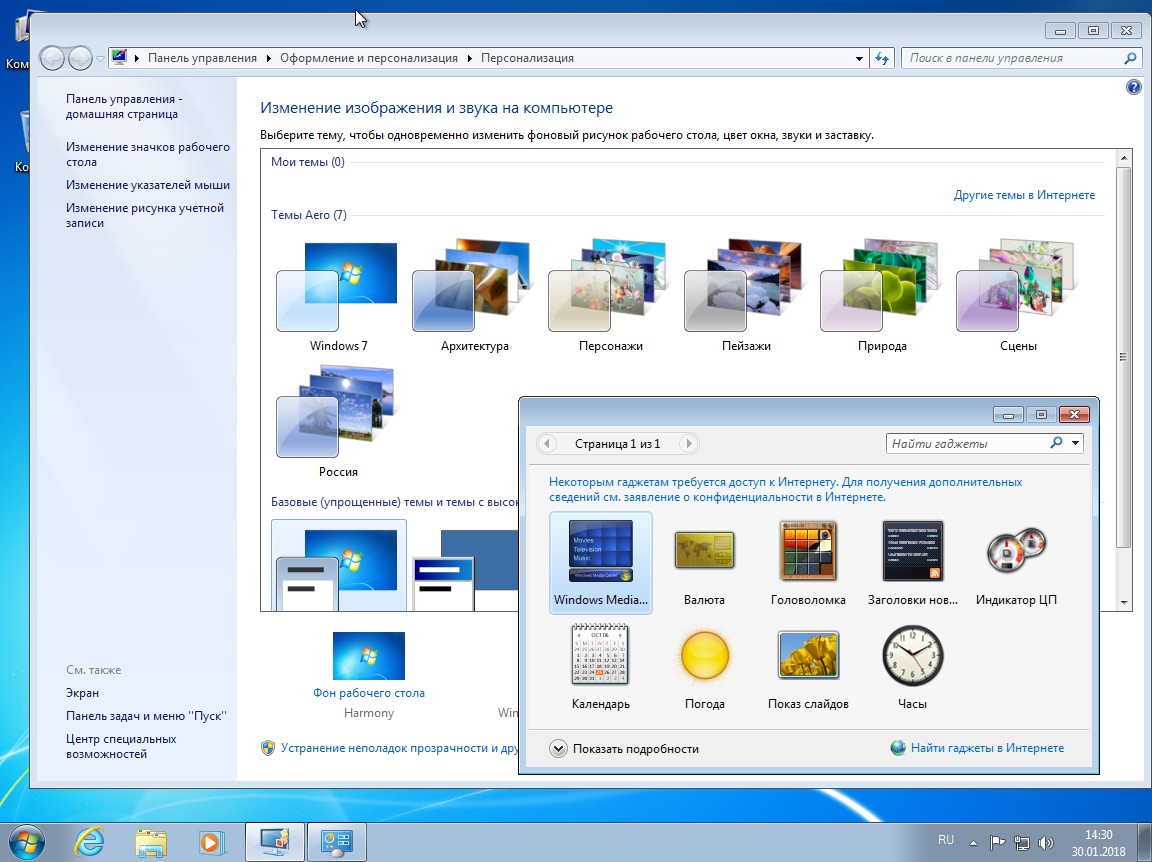Open Windows Explorer from taskbar
1152x862 pixels.
[151, 842]
